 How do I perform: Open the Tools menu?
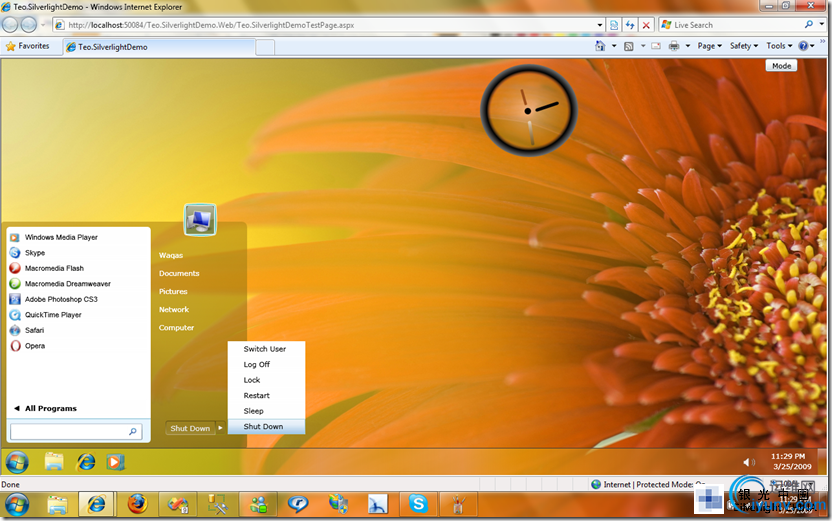click(779, 46)
